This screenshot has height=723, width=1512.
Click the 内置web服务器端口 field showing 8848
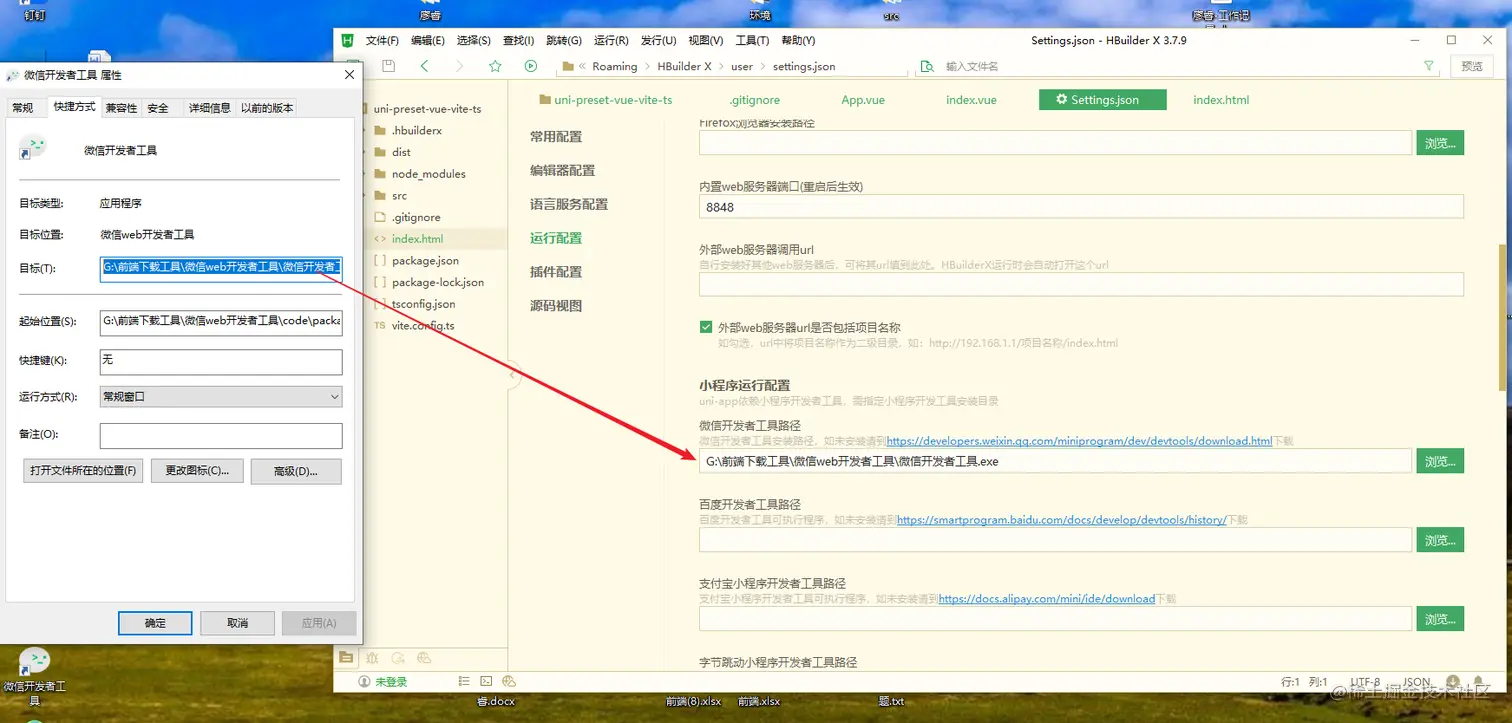1081,207
